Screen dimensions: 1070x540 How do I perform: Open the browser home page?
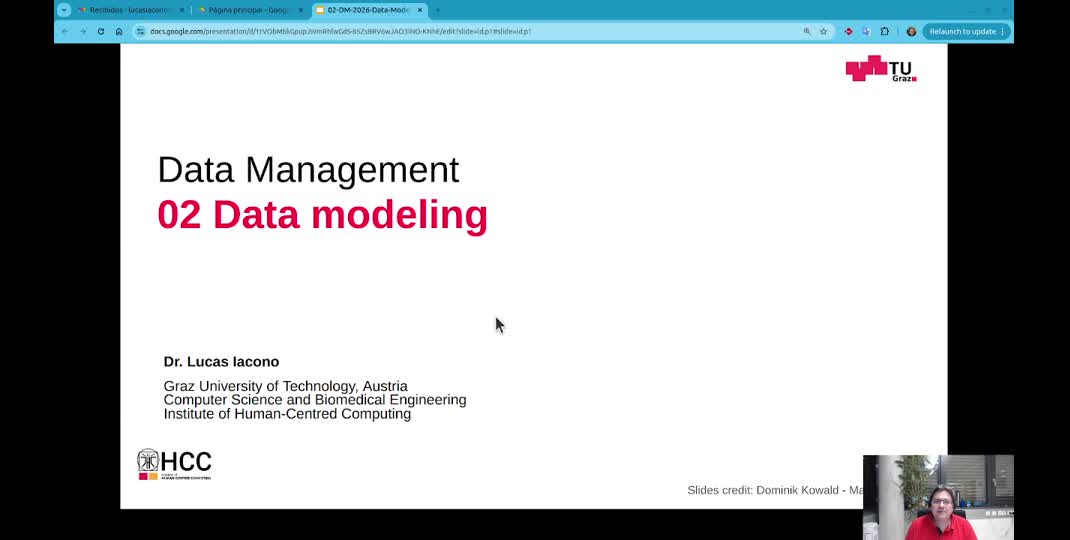point(119,31)
